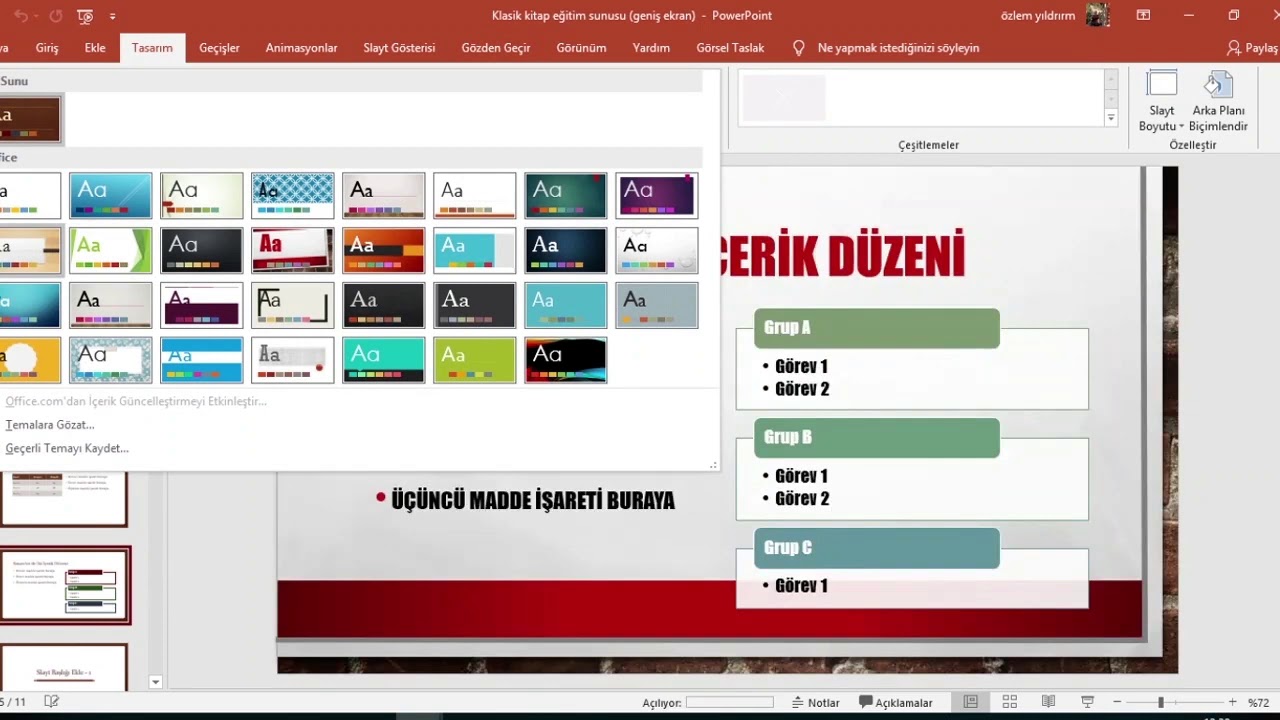Open Customize Quick Access Toolbar arrow

point(112,17)
